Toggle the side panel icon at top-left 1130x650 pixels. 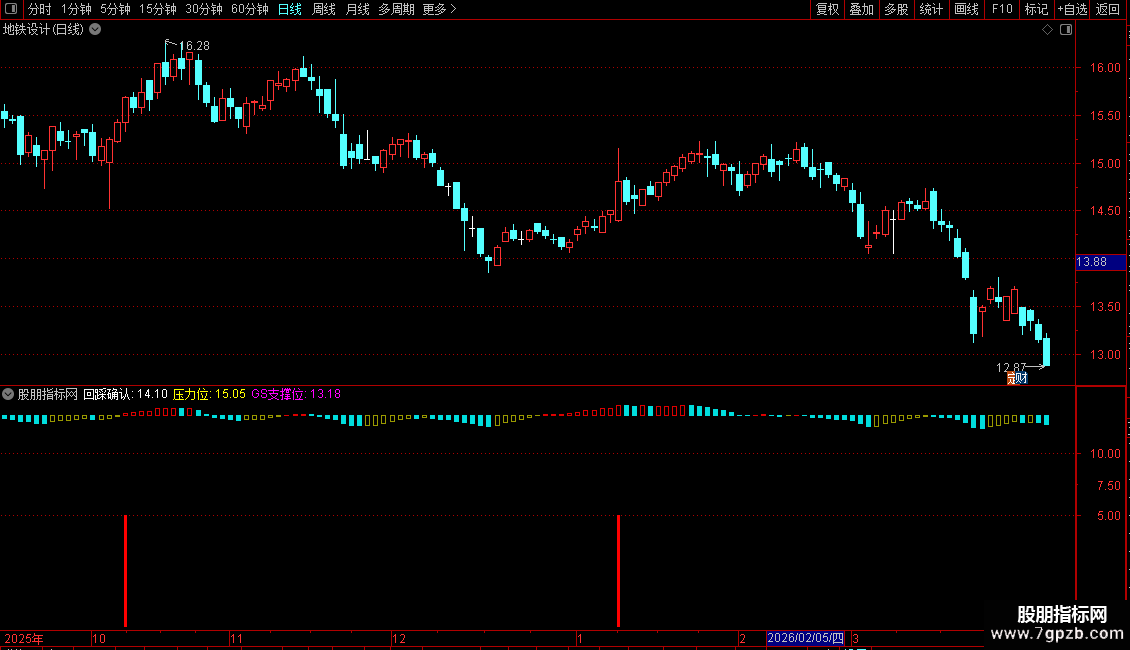[11, 9]
